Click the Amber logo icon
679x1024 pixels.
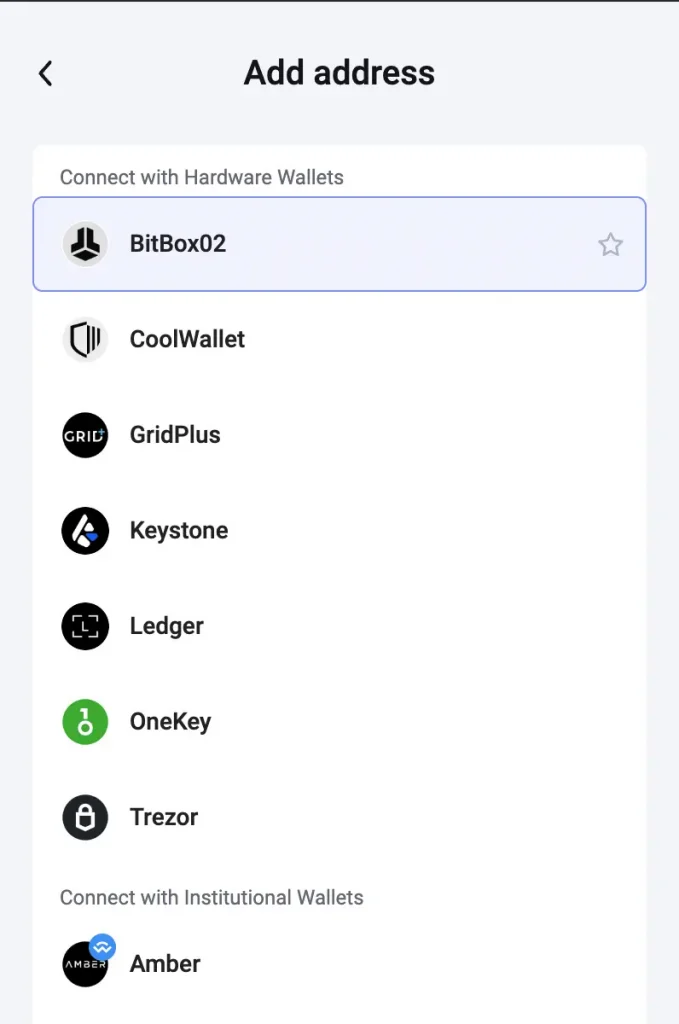coord(83,966)
